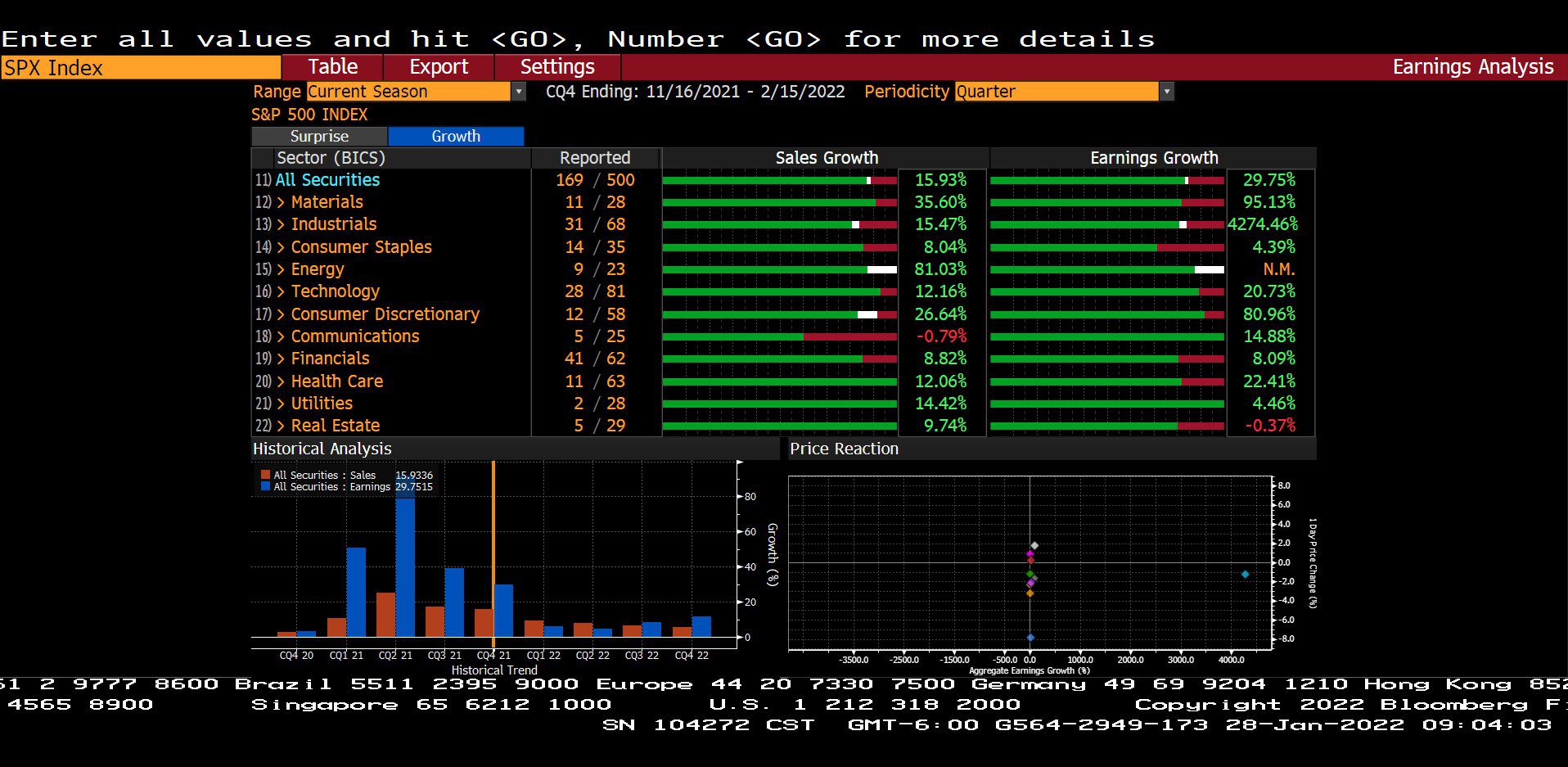Open the Industrials sector link

tap(334, 224)
